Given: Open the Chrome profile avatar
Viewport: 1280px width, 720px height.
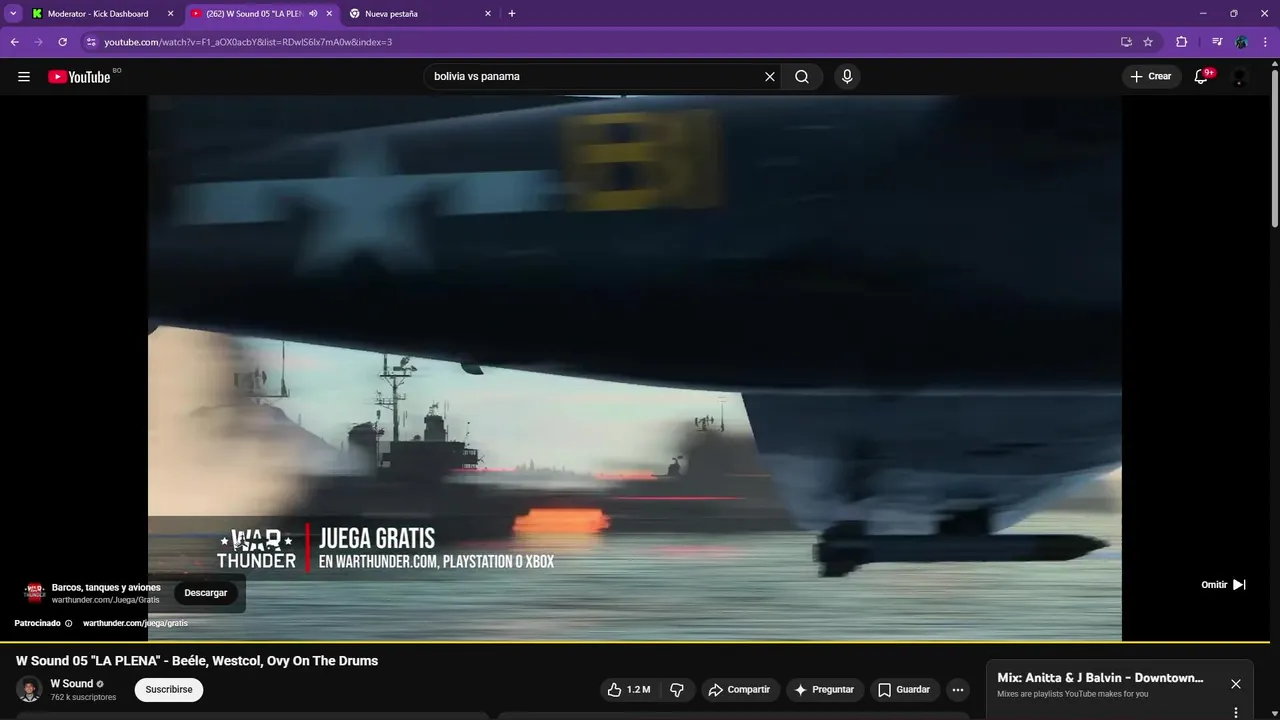Looking at the screenshot, I should pos(1241,42).
